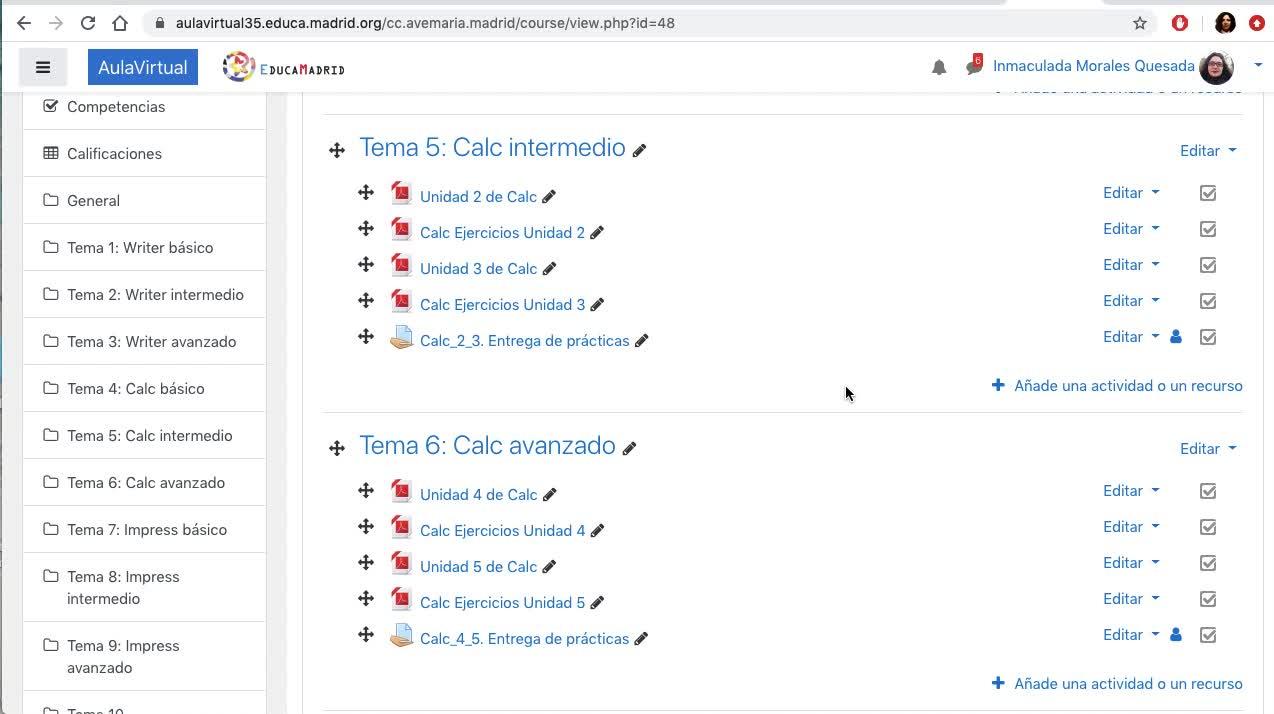This screenshot has width=1274, height=714.
Task: Click the EducaMadrid logo
Action: tap(284, 67)
